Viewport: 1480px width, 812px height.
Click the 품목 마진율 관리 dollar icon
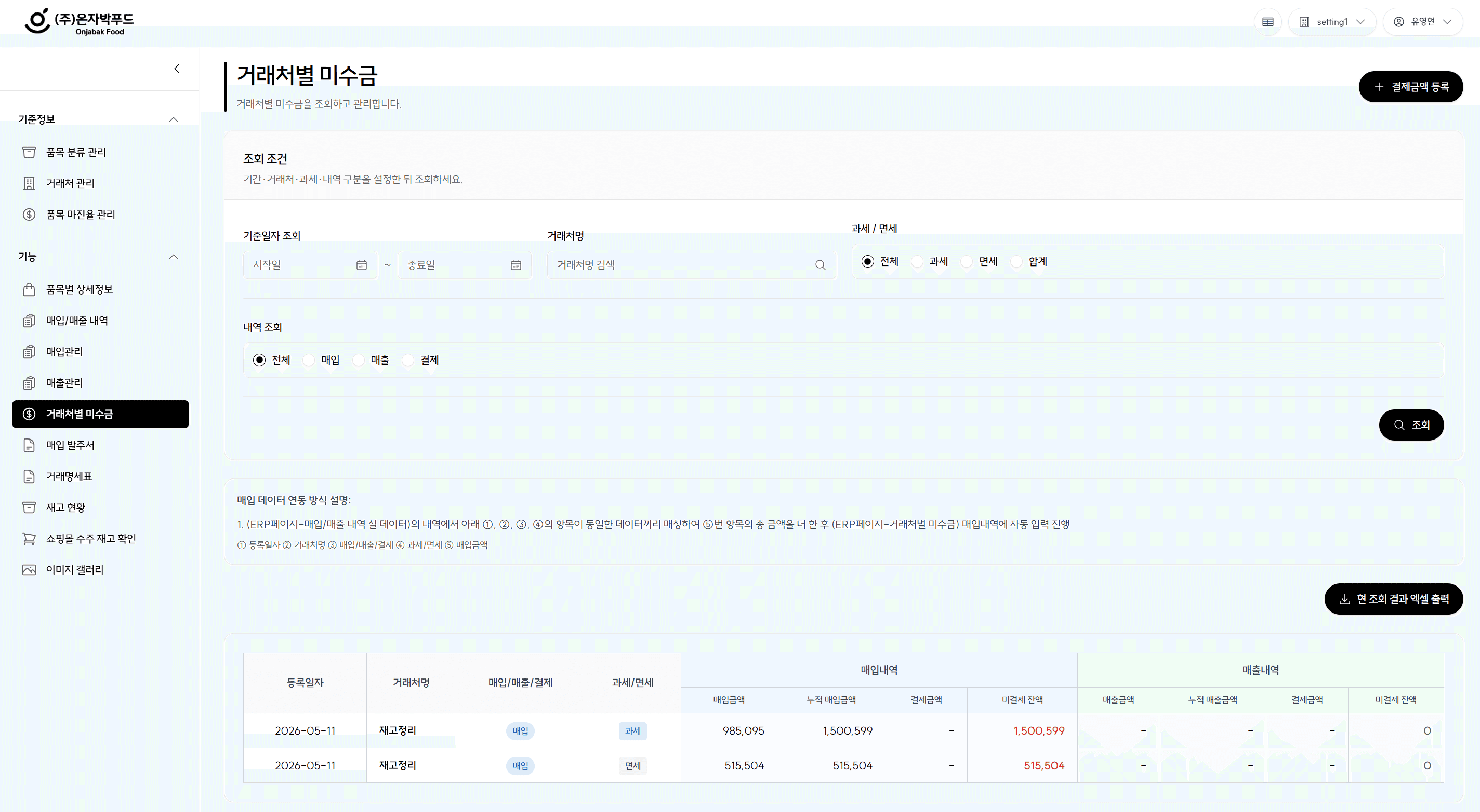[x=29, y=215]
